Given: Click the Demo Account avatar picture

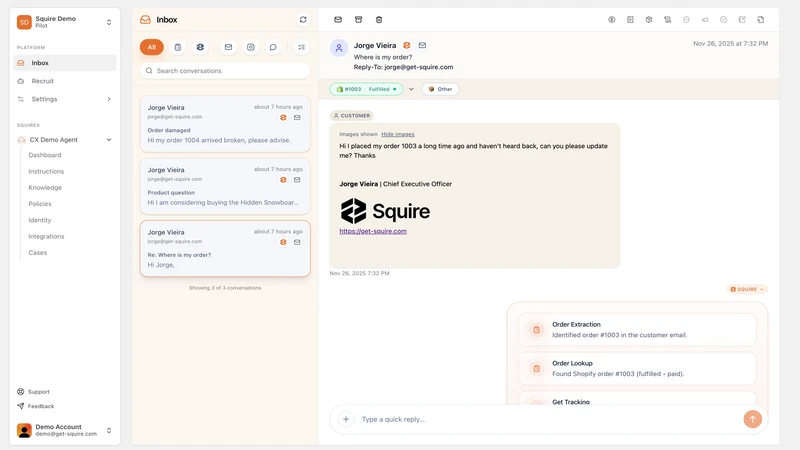Looking at the screenshot, I should (24, 430).
